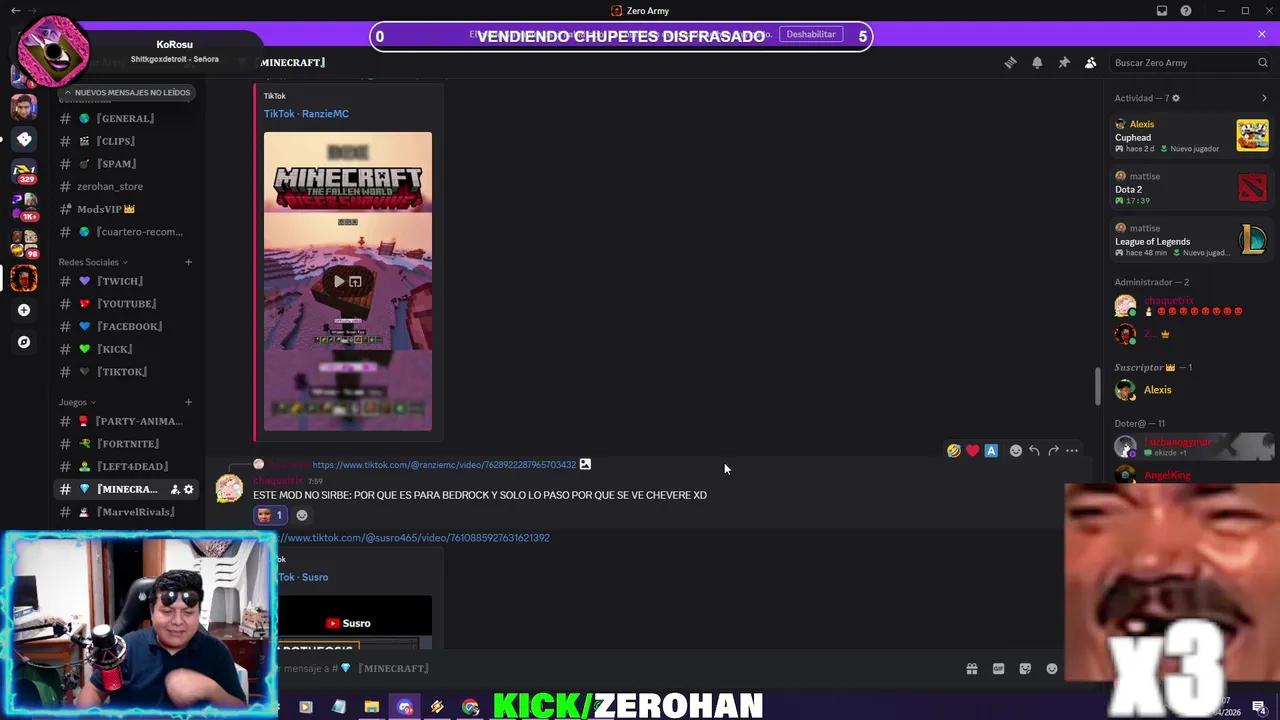Create channel in Juegos category
The height and width of the screenshot is (720, 1280).
(x=188, y=402)
